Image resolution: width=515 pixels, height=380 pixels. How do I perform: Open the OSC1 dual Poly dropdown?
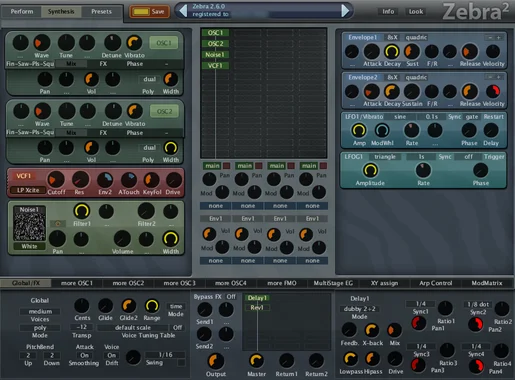pos(149,79)
